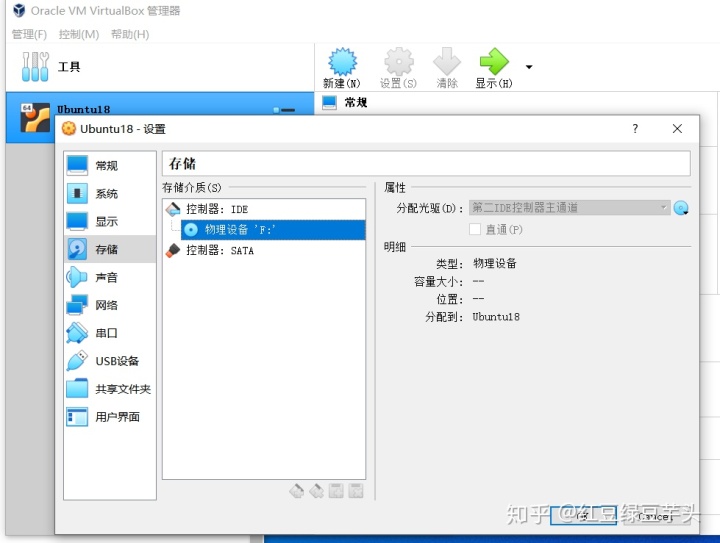Screen dimensions: 720x543
Task: Close the Ubuntu18 settings dialog
Action: [x=677, y=129]
